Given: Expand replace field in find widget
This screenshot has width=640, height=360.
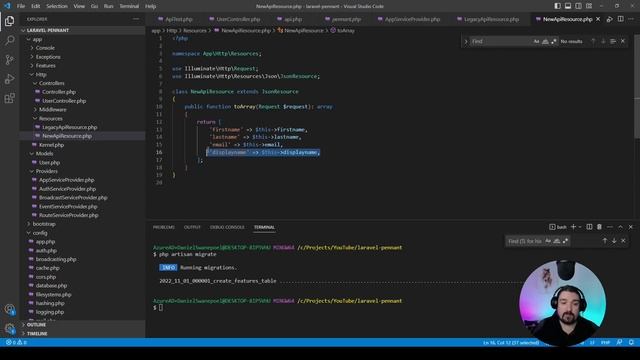Looking at the screenshot, I should 466,41.
